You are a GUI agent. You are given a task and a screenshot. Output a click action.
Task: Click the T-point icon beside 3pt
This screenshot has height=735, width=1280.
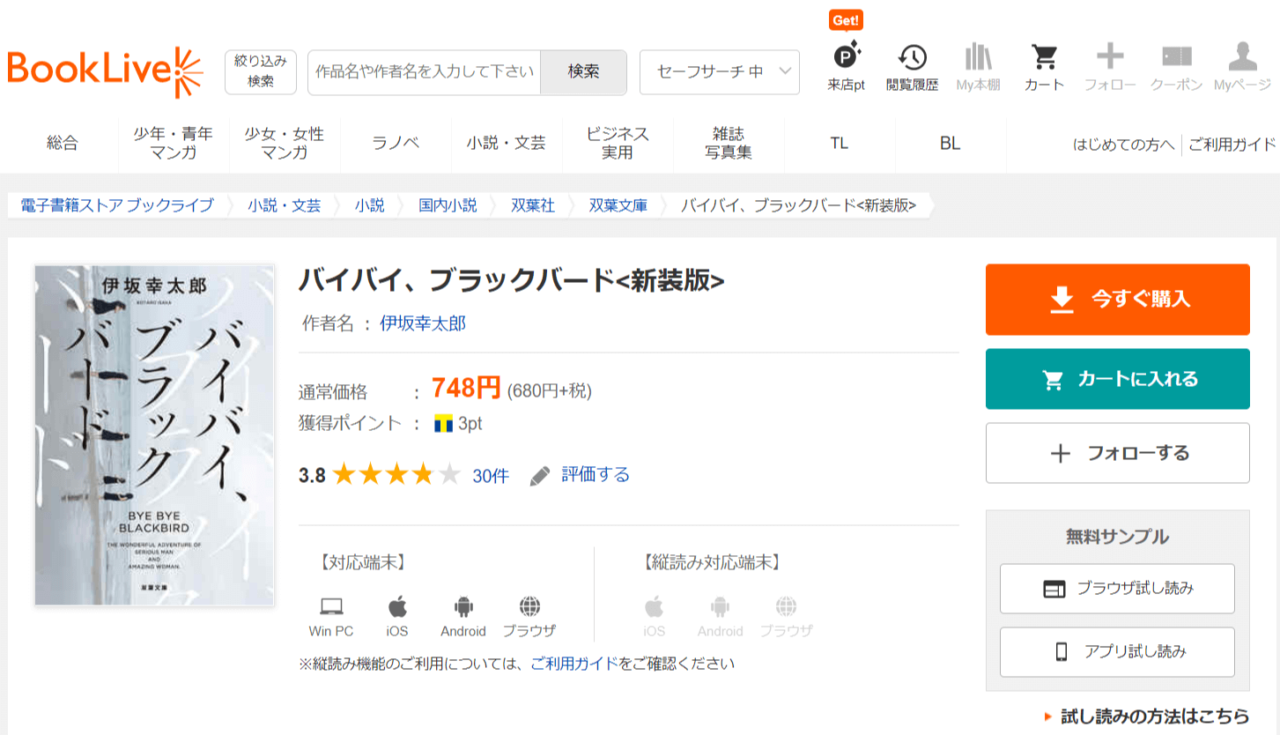(x=444, y=424)
